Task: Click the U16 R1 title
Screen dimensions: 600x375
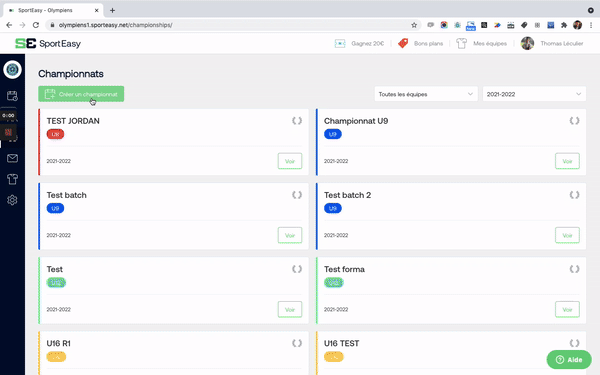Action: [x=59, y=344]
